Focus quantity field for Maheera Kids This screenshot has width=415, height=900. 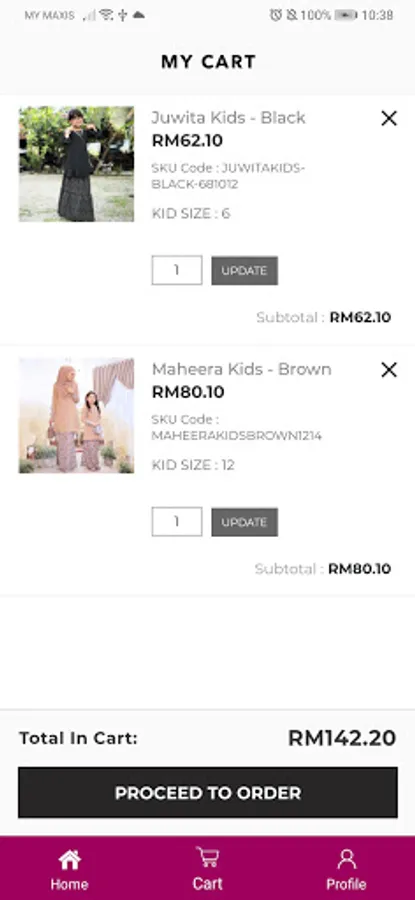pos(177,521)
